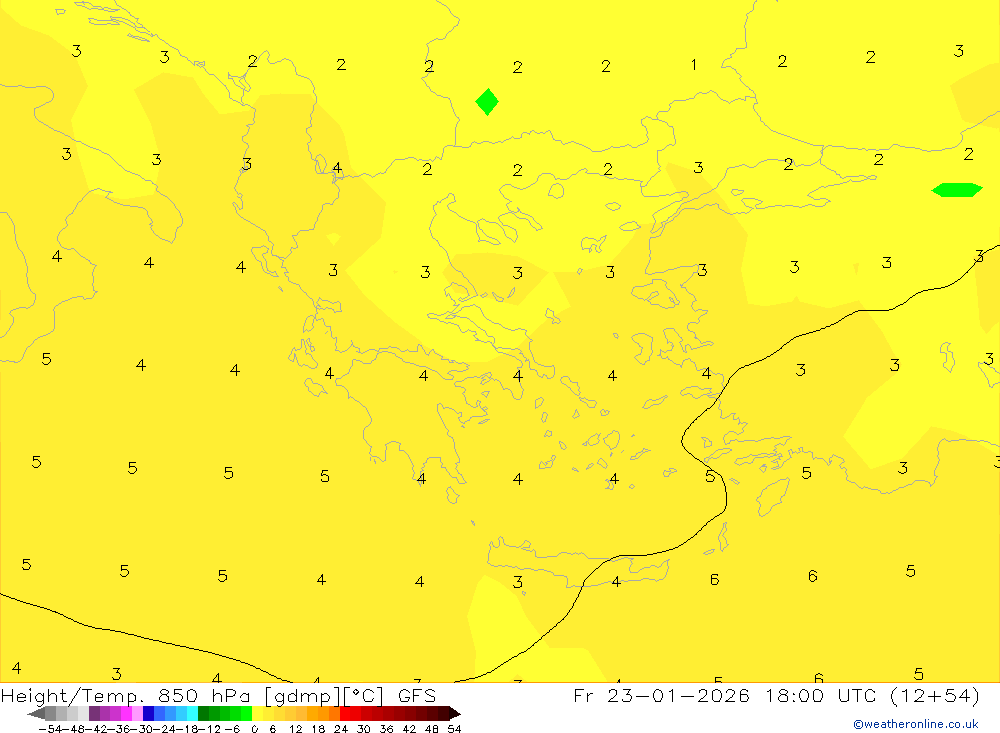Click the '[°C]' unit label
The width and height of the screenshot is (1000, 733).
coord(363,696)
